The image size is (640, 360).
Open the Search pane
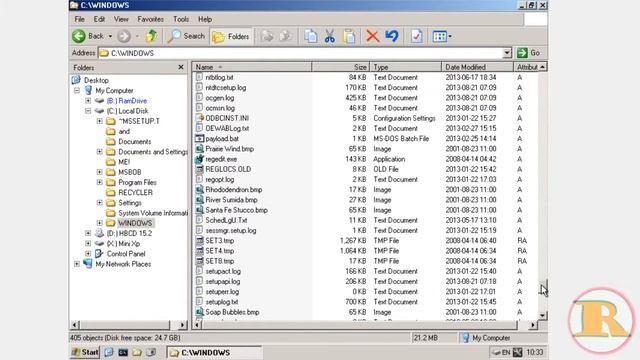click(186, 36)
